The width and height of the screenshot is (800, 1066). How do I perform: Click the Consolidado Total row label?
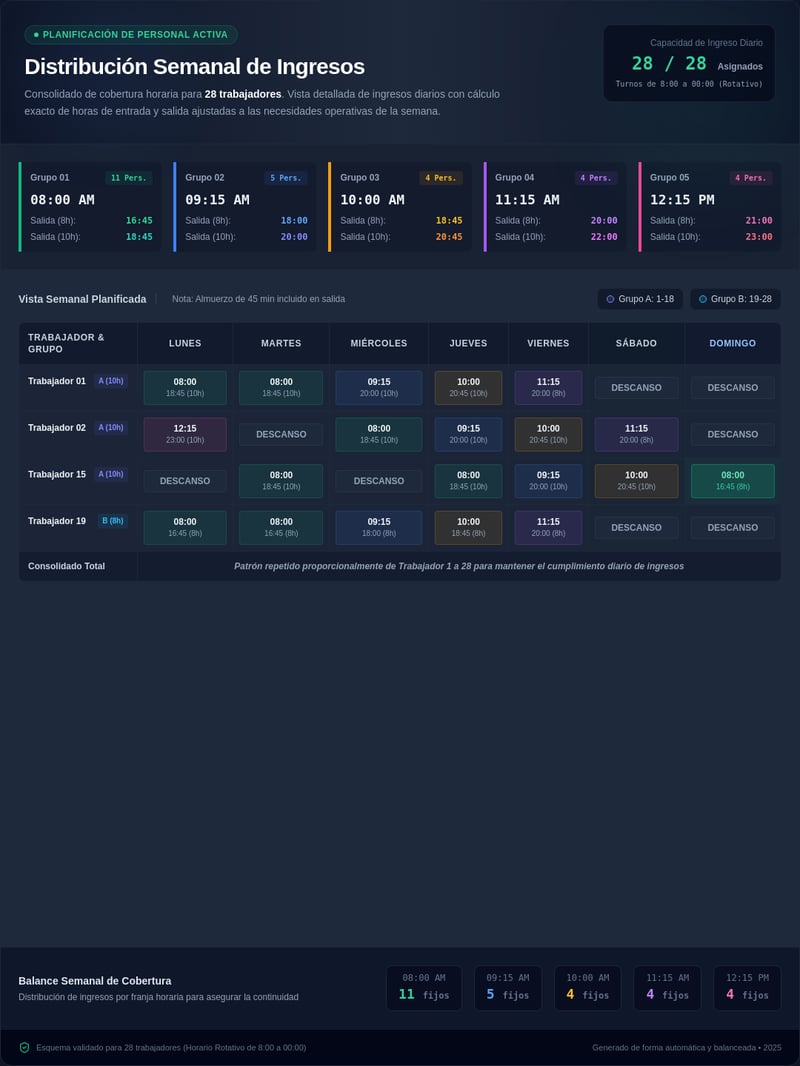coord(67,566)
